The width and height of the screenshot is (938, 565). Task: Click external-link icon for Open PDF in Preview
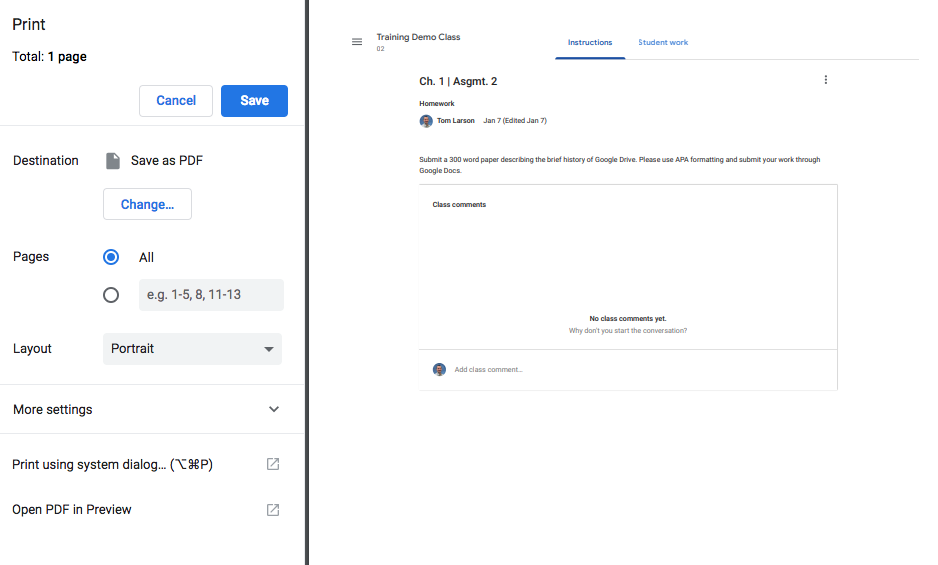click(x=273, y=509)
